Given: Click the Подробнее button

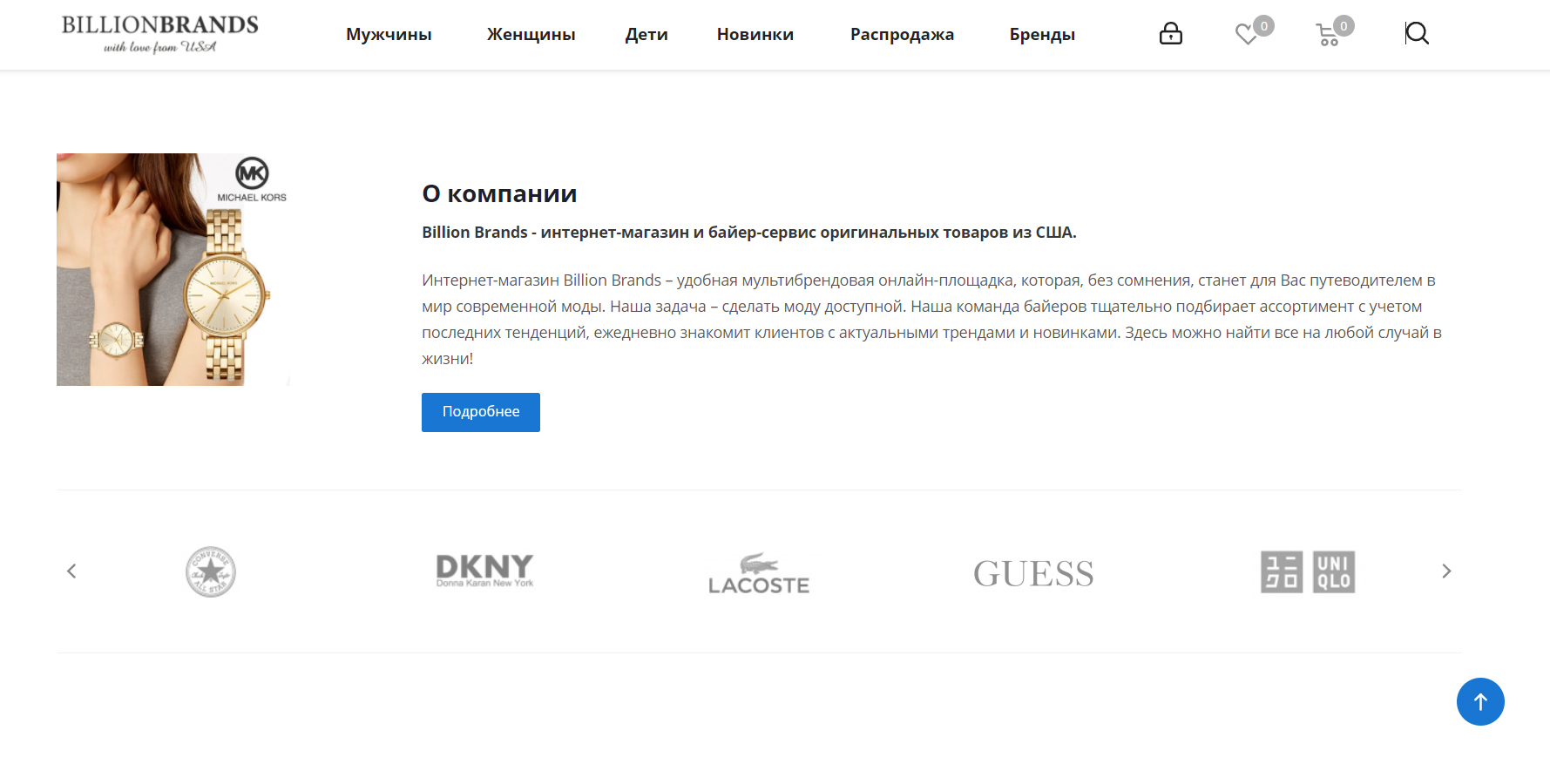Looking at the screenshot, I should (x=481, y=412).
